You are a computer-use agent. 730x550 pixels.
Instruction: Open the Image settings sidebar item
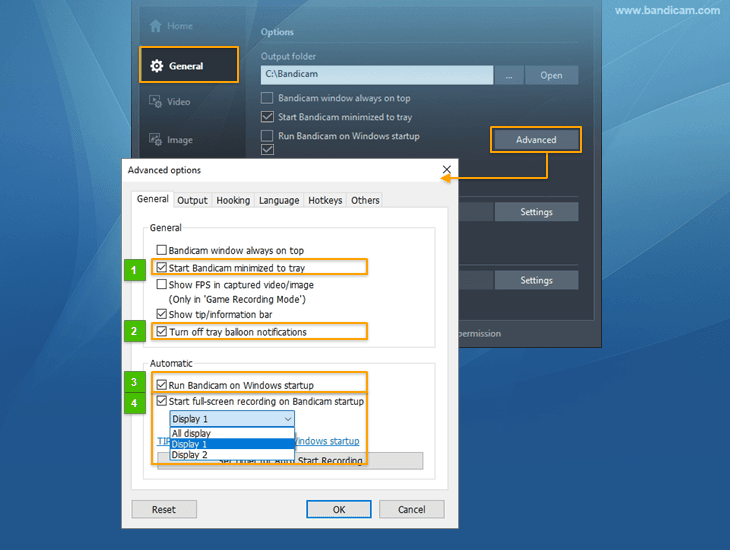170,140
